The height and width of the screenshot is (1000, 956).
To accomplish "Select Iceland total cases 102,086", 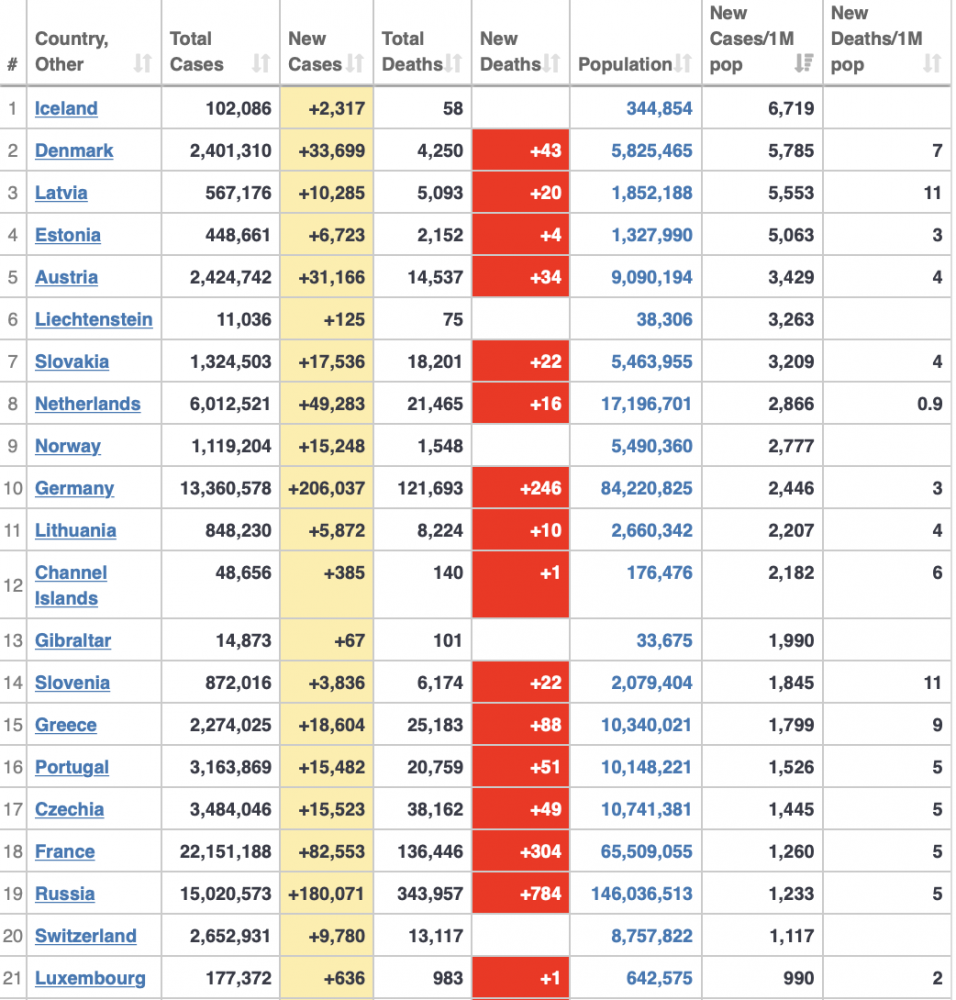I will (x=239, y=108).
